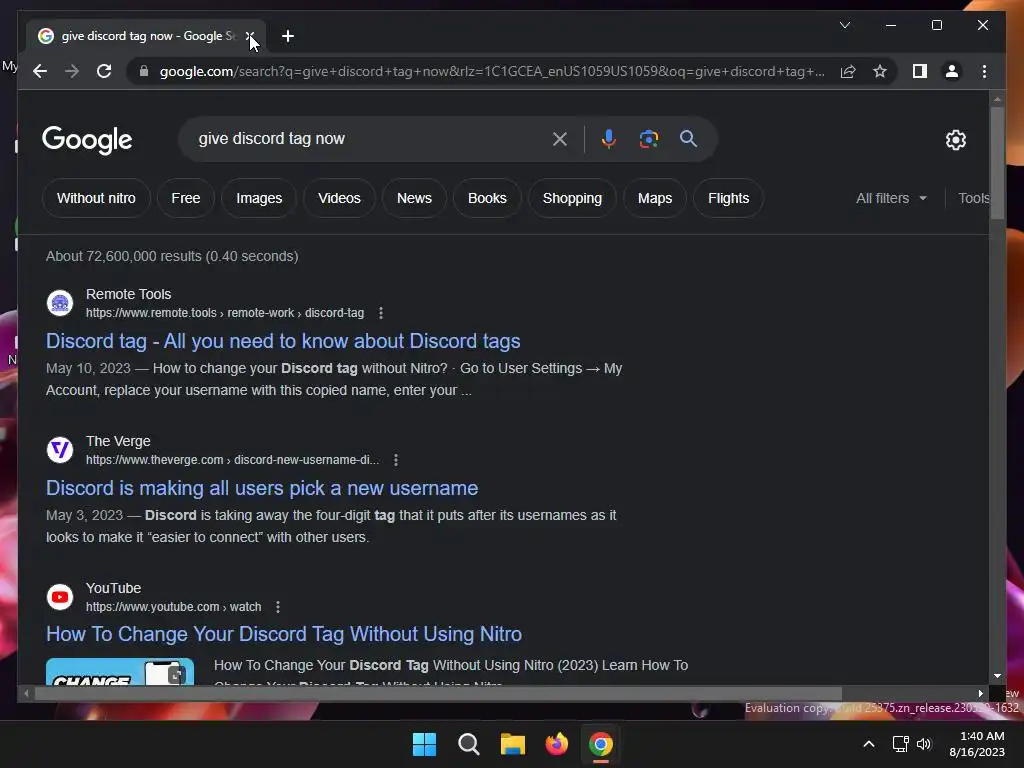This screenshot has width=1024, height=768.
Task: Click The Verge site favicon
Action: 60,450
